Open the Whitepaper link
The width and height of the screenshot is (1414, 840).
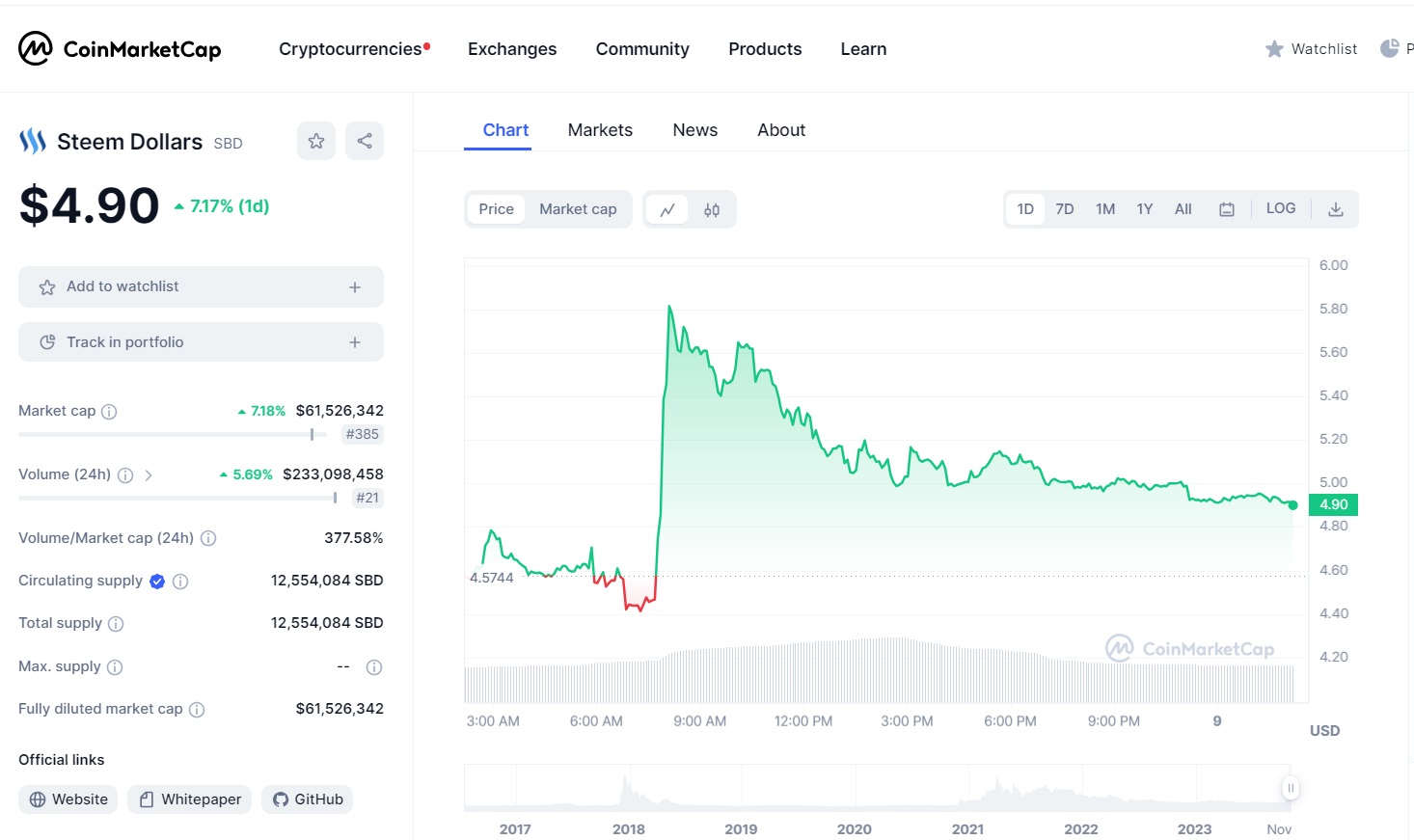(190, 799)
